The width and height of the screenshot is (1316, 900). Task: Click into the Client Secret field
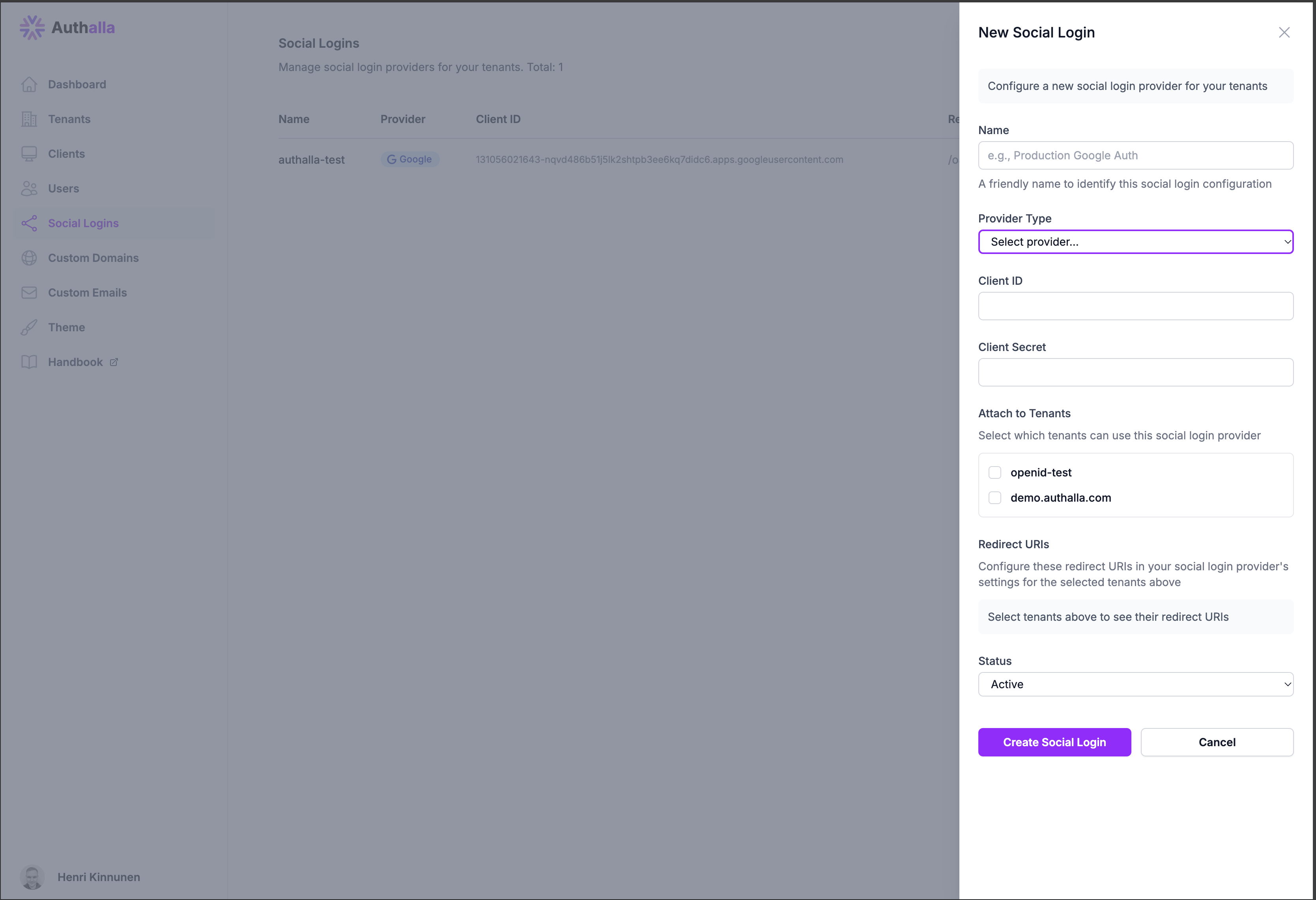pyautogui.click(x=1135, y=372)
